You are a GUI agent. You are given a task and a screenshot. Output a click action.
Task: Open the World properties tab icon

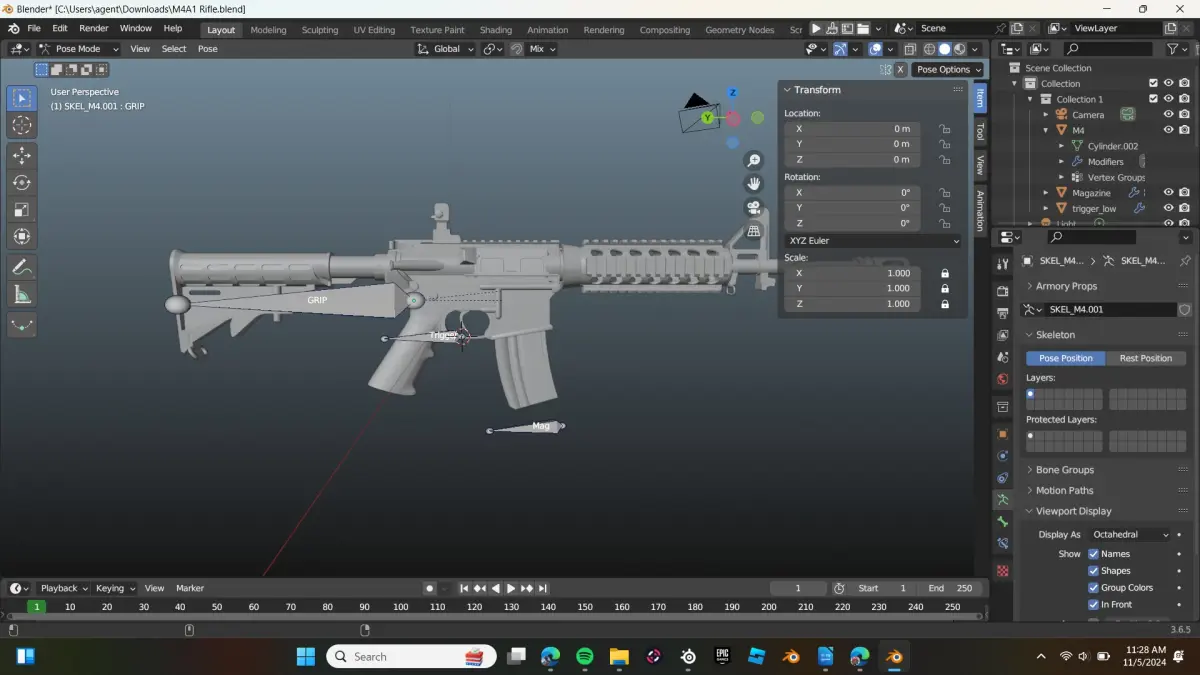[x=1003, y=379]
